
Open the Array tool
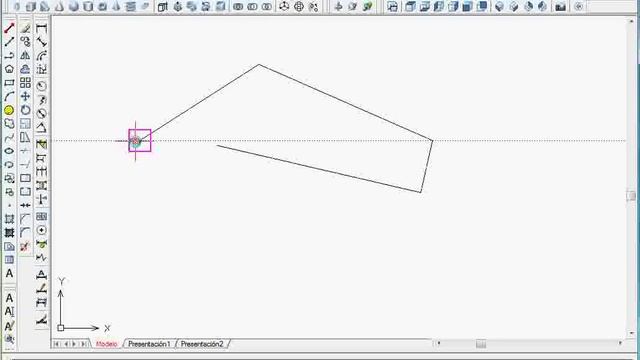click(x=25, y=83)
